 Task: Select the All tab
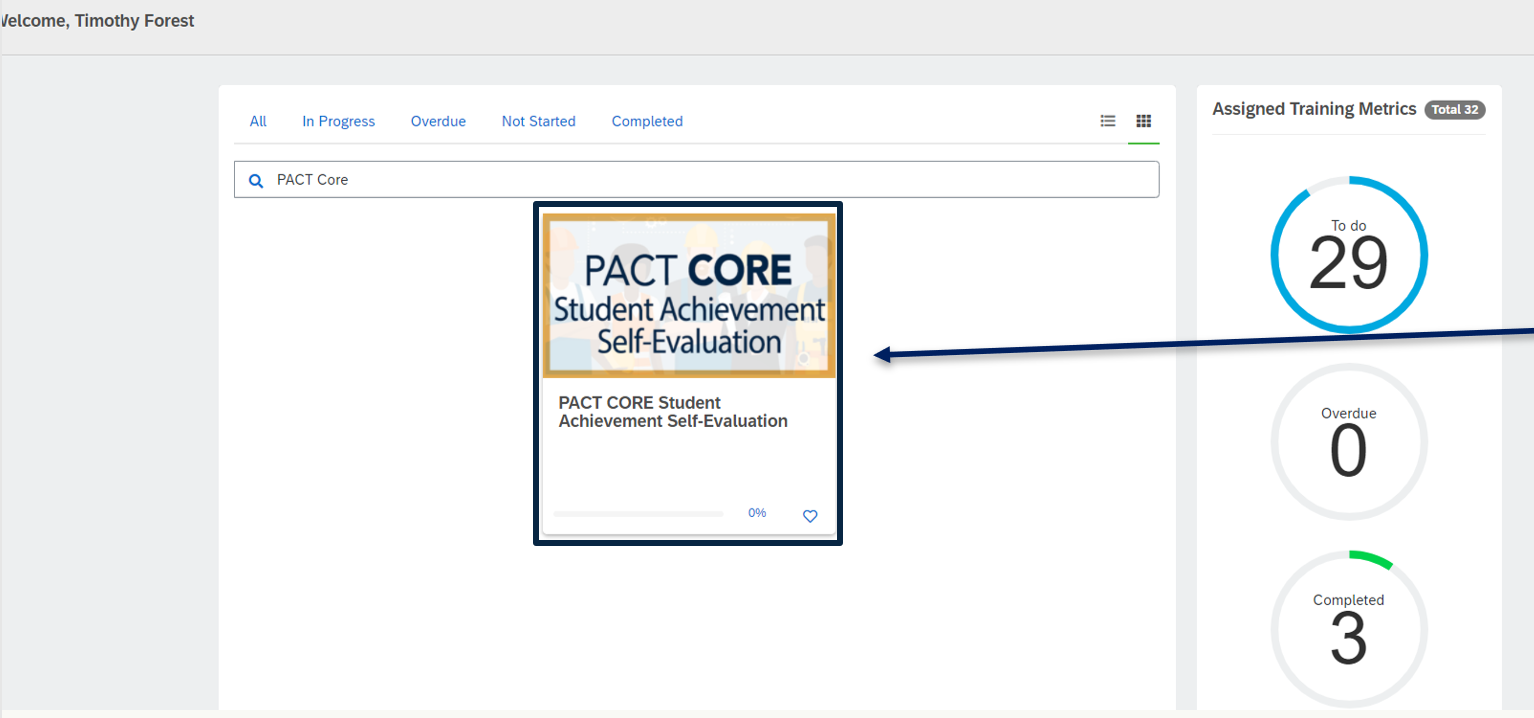click(x=258, y=121)
